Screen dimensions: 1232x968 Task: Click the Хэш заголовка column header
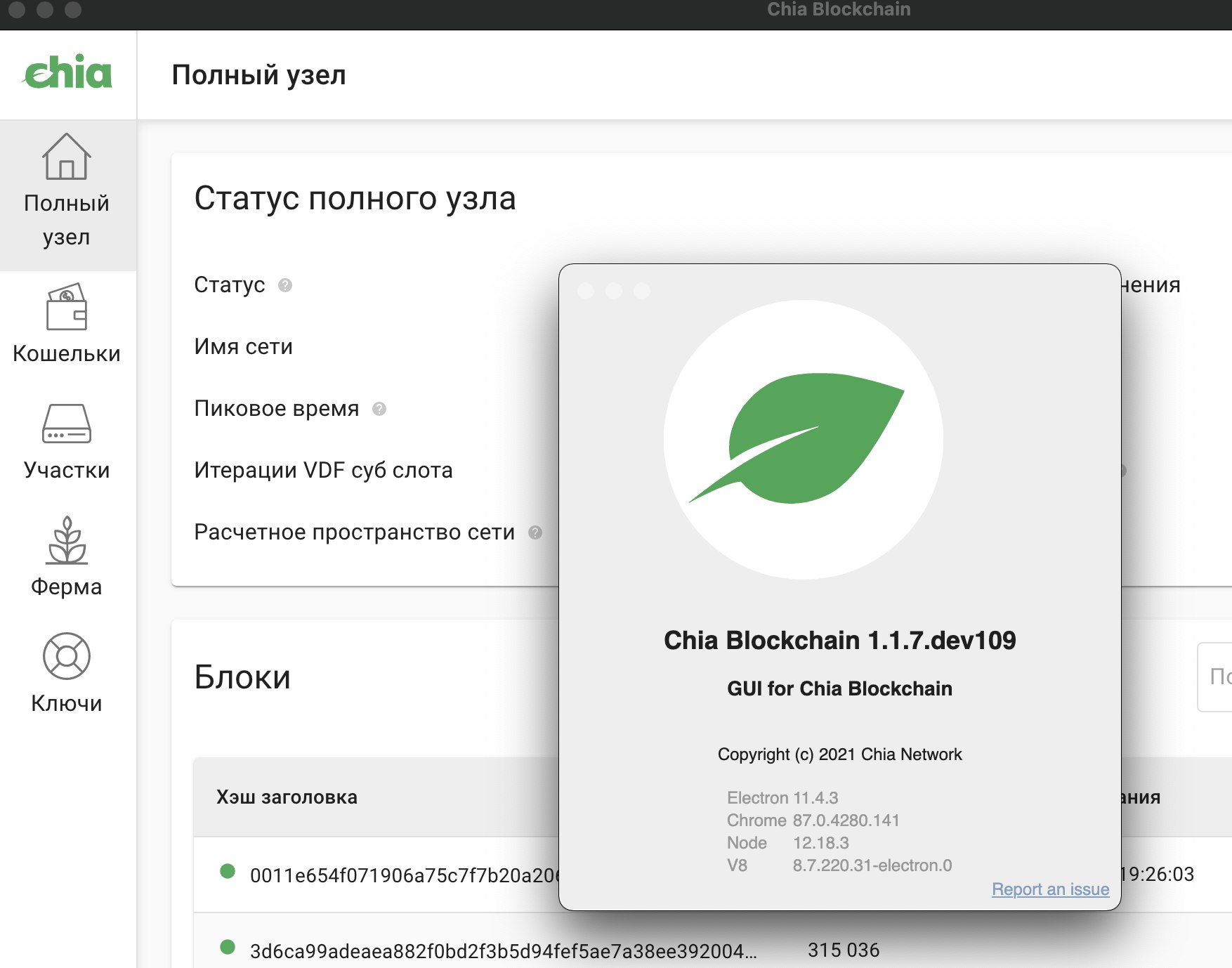coord(287,797)
